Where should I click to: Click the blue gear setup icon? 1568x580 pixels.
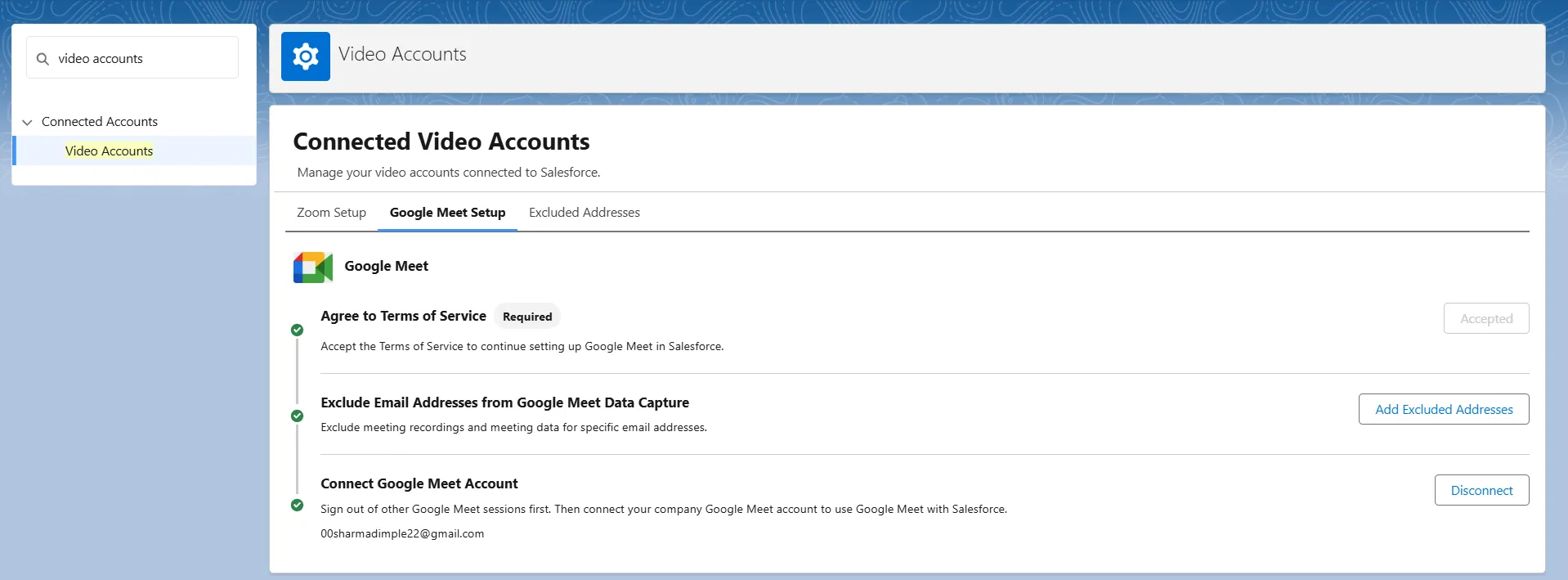coord(305,56)
